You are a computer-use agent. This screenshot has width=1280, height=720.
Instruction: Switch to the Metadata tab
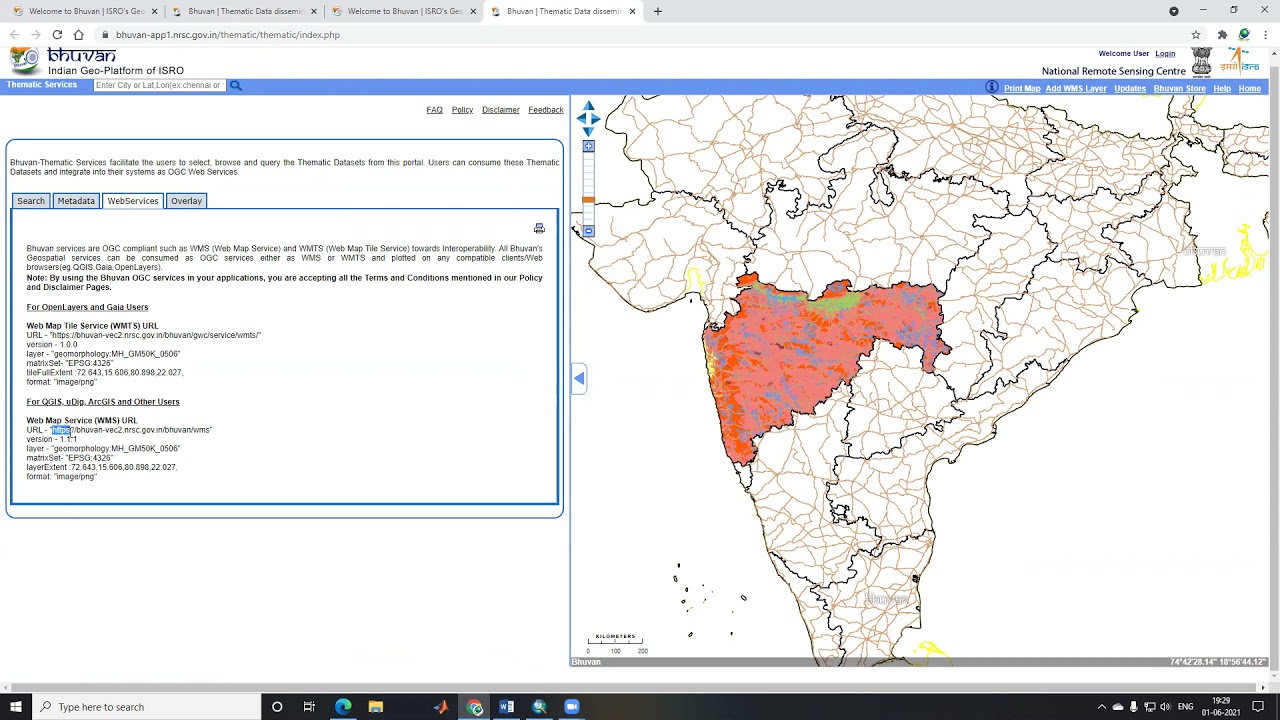click(76, 201)
